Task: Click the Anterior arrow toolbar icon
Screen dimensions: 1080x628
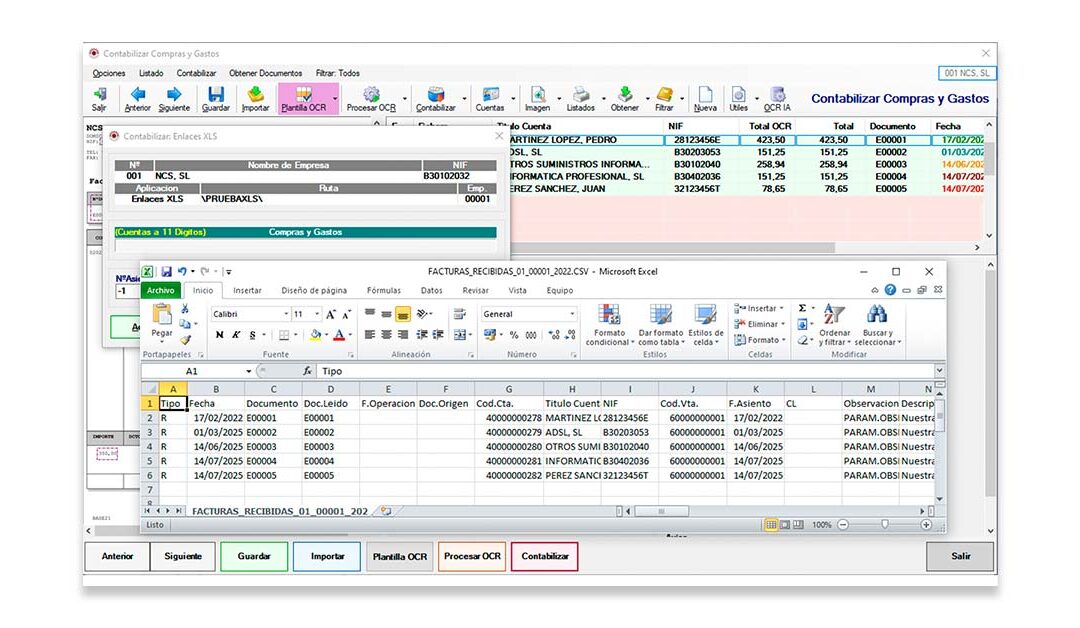Action: point(138,98)
